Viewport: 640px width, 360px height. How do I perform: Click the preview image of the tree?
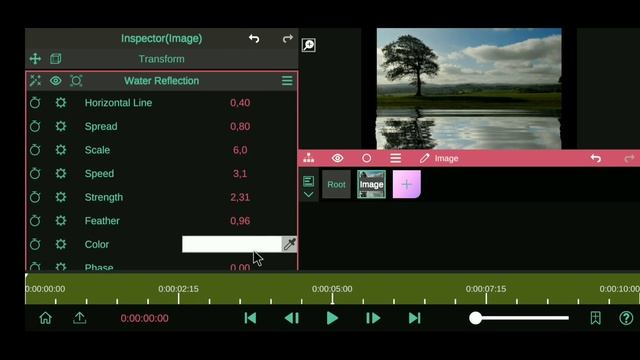[x=469, y=89]
